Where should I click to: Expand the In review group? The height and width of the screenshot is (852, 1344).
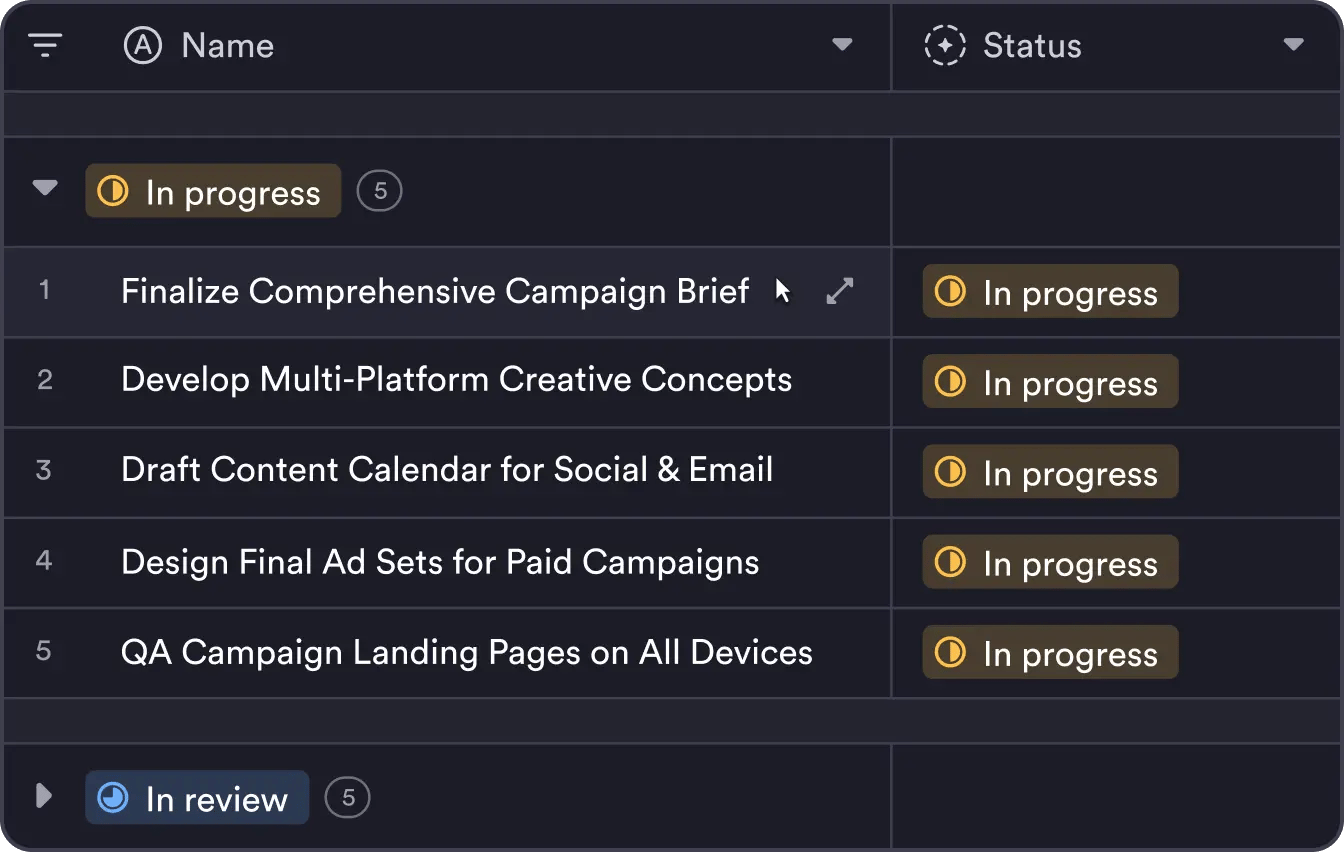[x=43, y=796]
